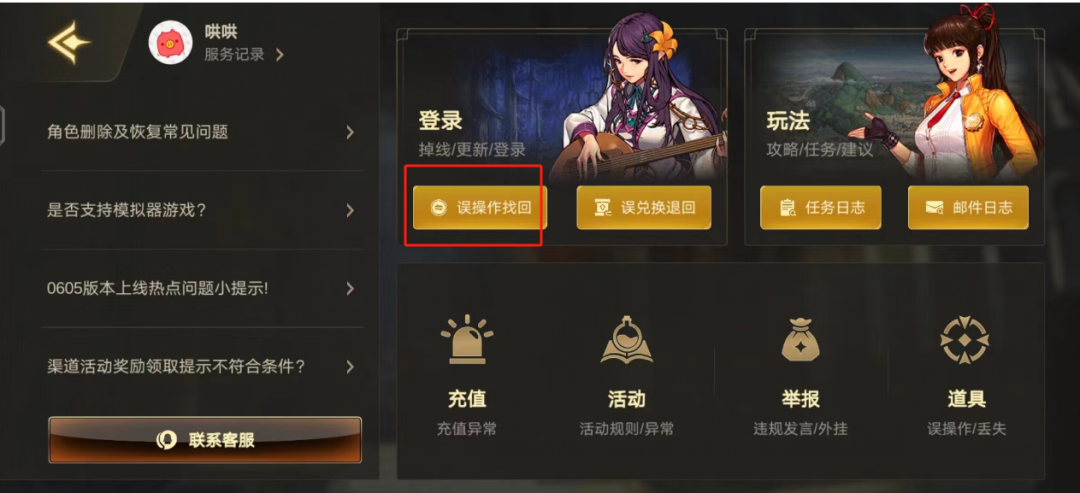Click the 误操作找回 button

coord(479,207)
